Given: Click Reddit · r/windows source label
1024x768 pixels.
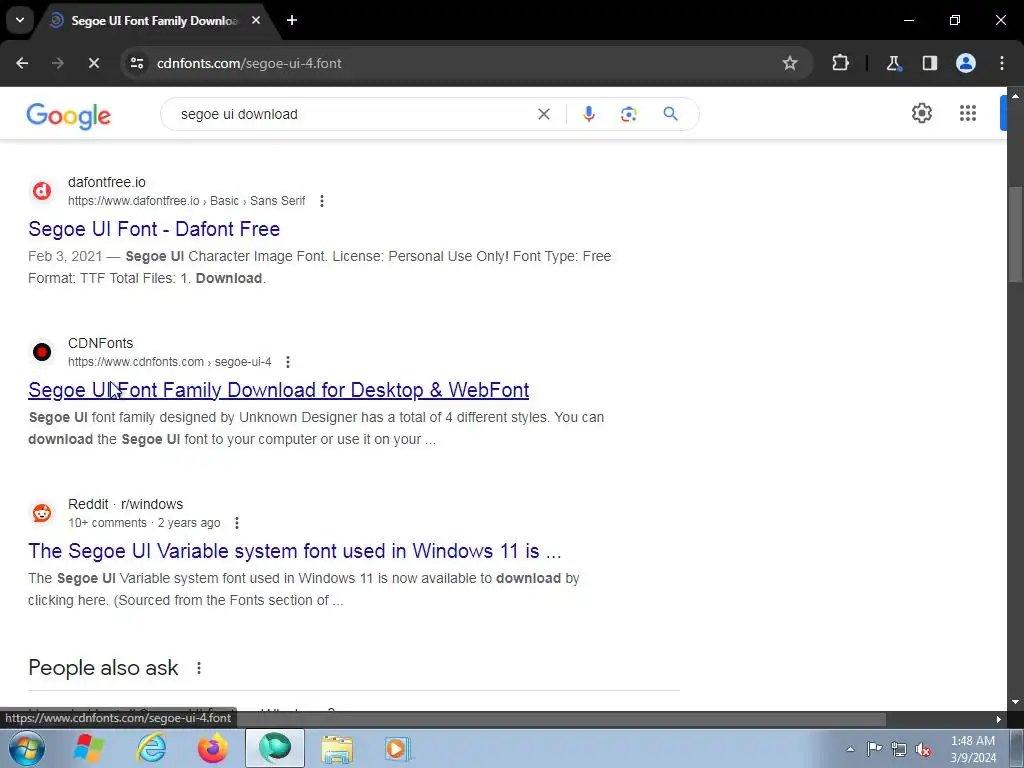Looking at the screenshot, I should (125, 504).
